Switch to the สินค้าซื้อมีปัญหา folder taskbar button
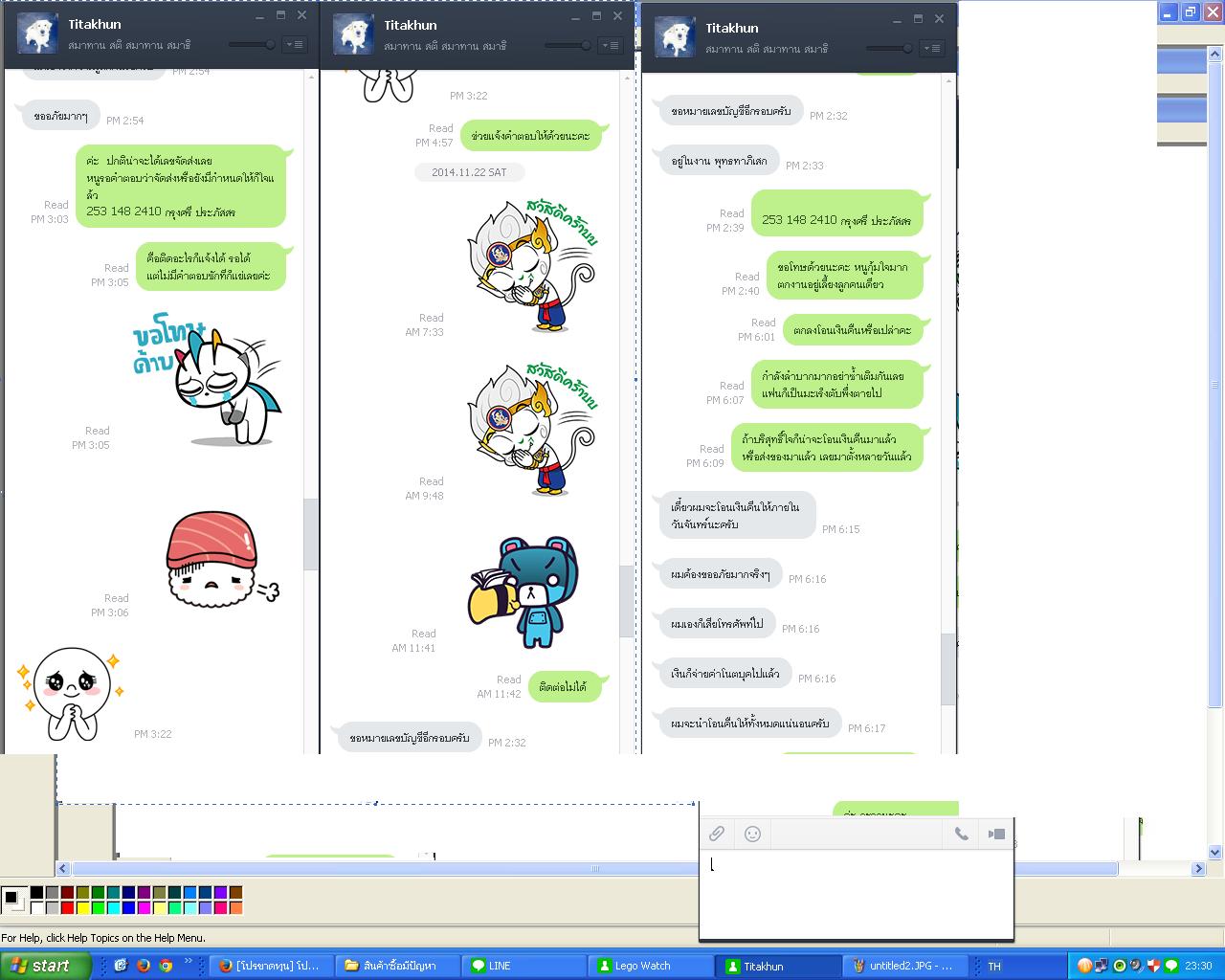1225x980 pixels. tap(396, 966)
